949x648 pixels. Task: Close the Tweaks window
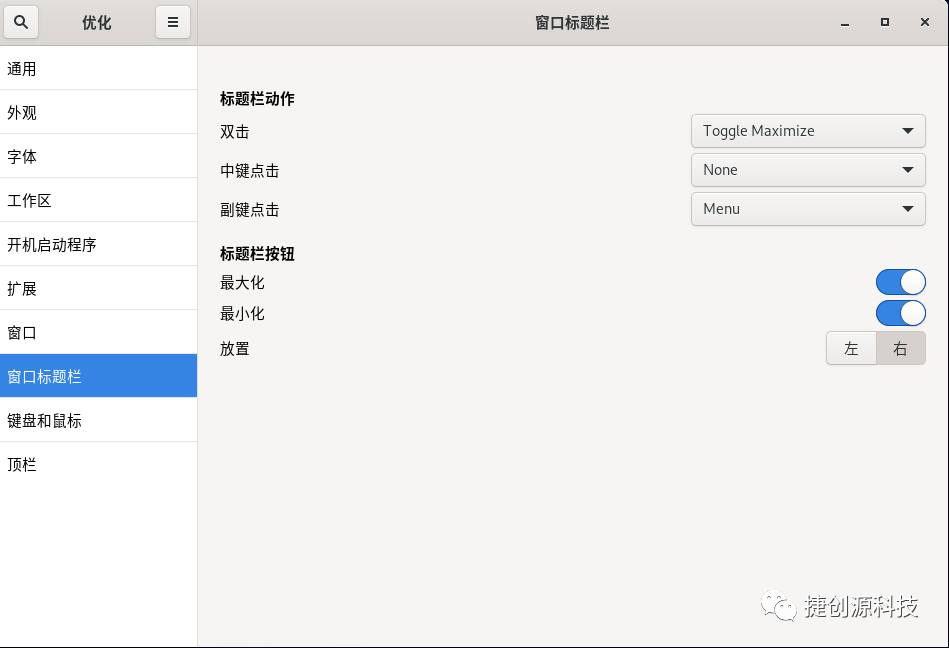point(925,22)
